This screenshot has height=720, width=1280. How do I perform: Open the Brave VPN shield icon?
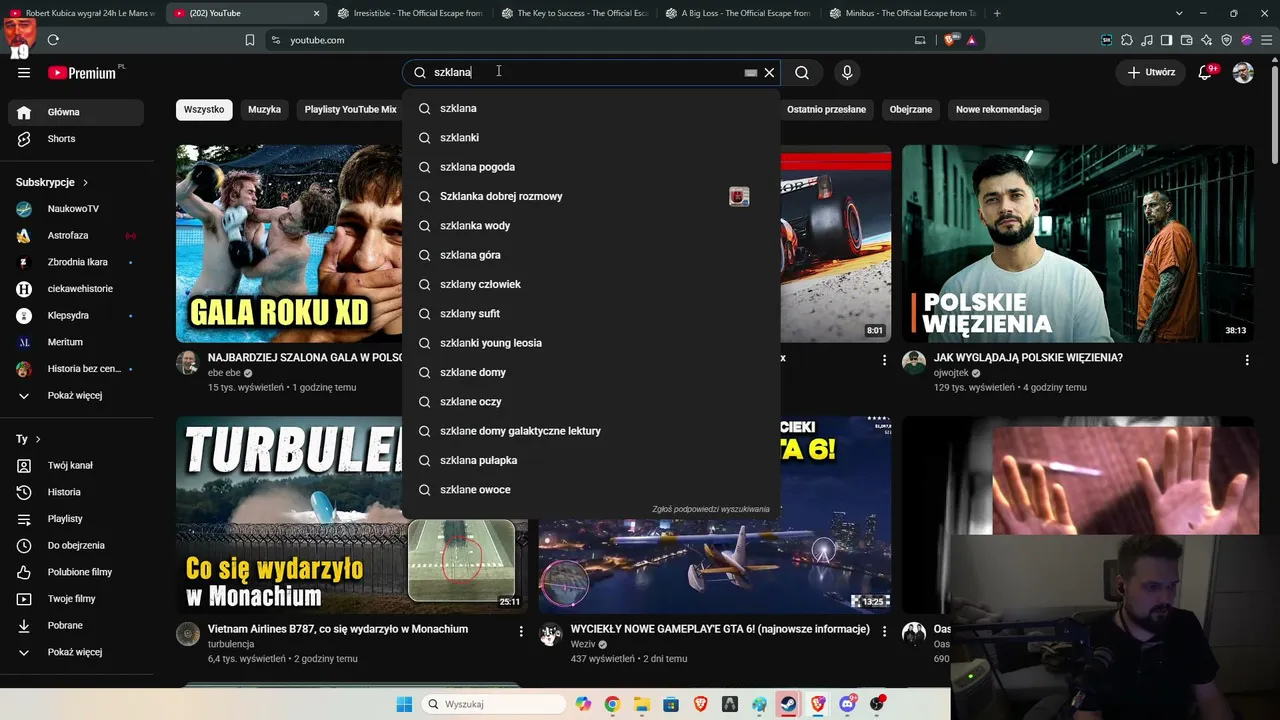[1227, 40]
